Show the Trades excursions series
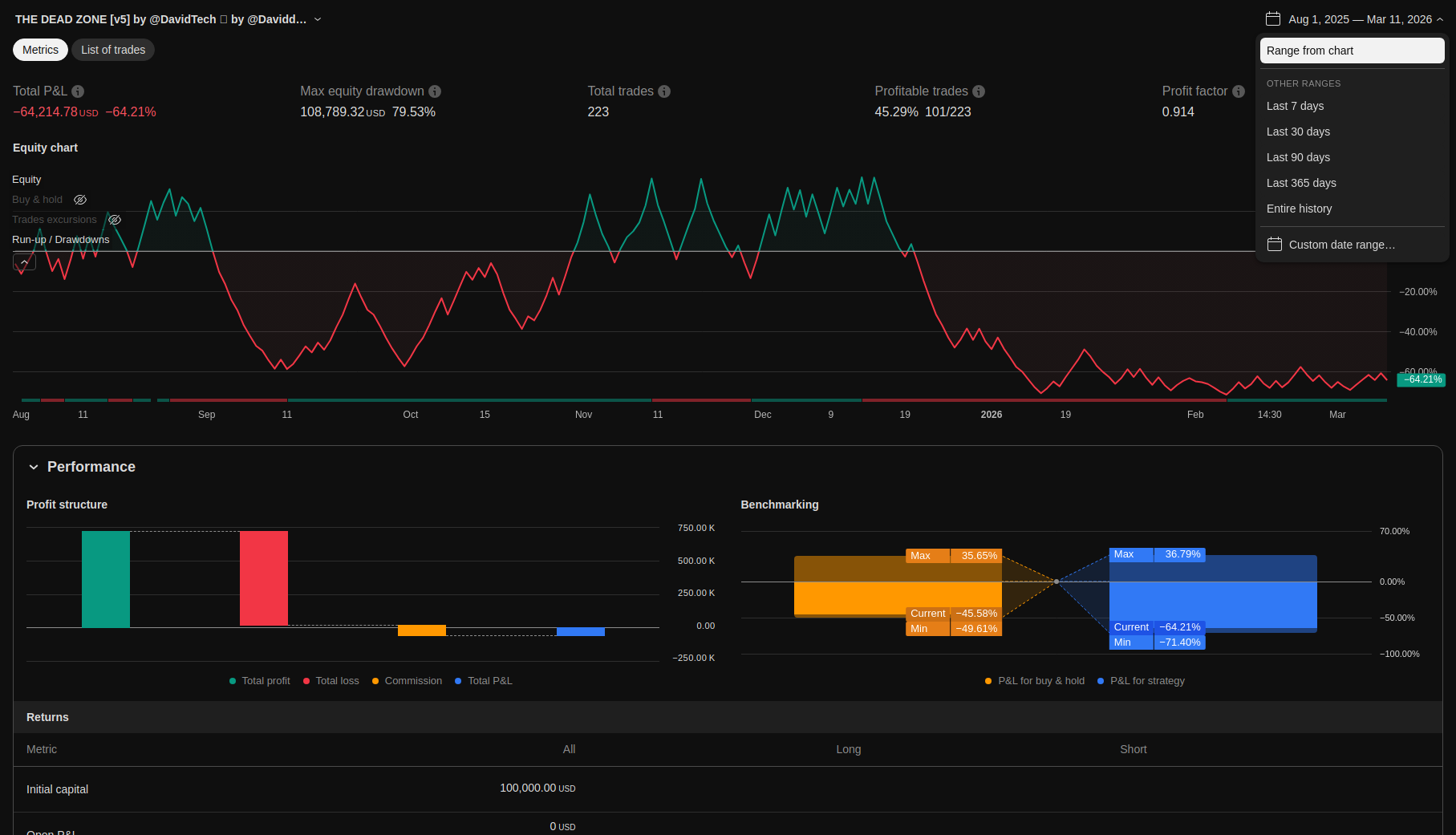The height and width of the screenshot is (835, 1456). (x=115, y=220)
